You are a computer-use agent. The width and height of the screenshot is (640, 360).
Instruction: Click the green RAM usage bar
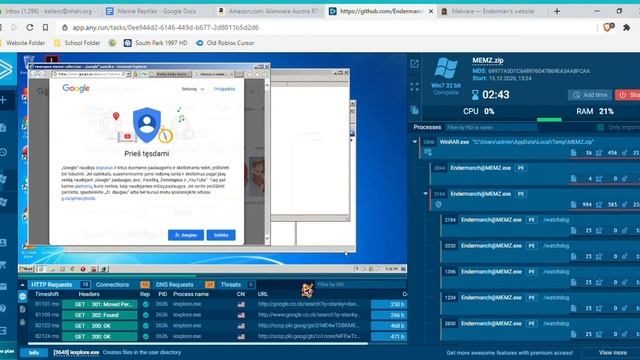[549, 120]
